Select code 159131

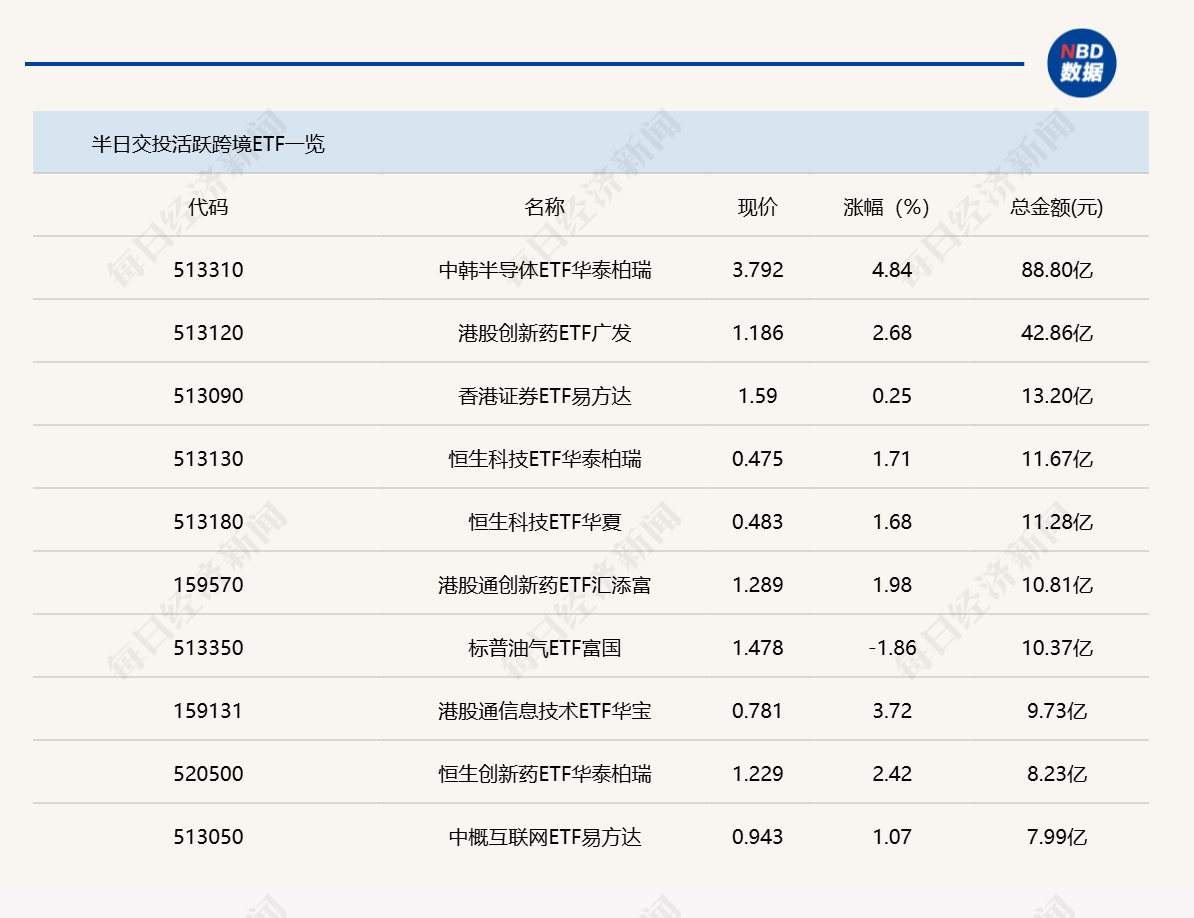click(209, 712)
